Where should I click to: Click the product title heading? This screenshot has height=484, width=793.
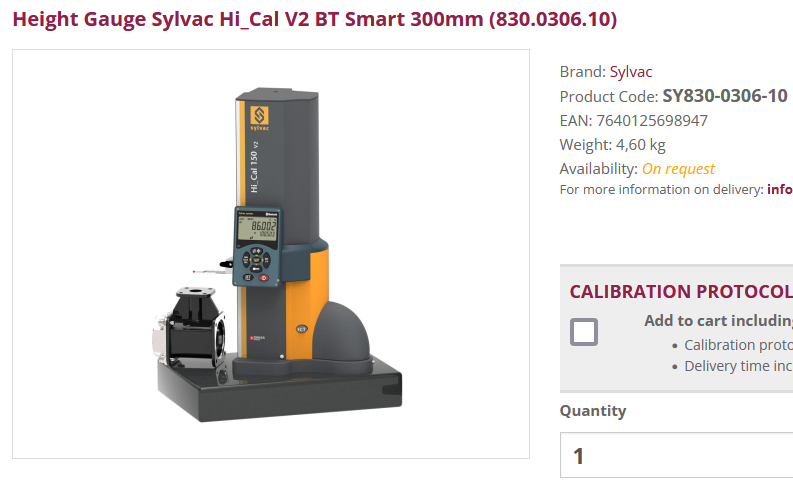pos(315,19)
